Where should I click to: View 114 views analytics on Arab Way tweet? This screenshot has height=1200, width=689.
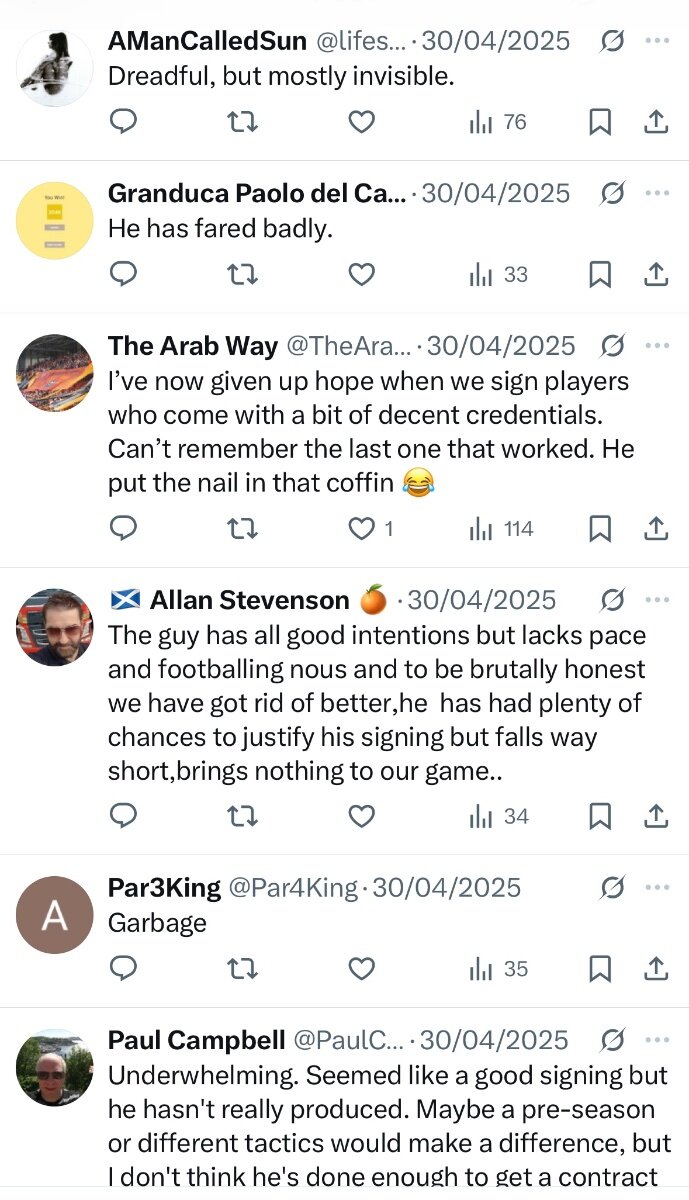502,528
